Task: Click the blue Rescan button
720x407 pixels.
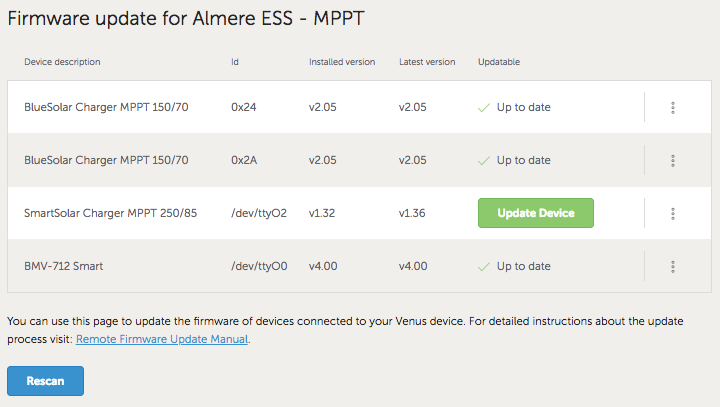Action: pos(45,381)
